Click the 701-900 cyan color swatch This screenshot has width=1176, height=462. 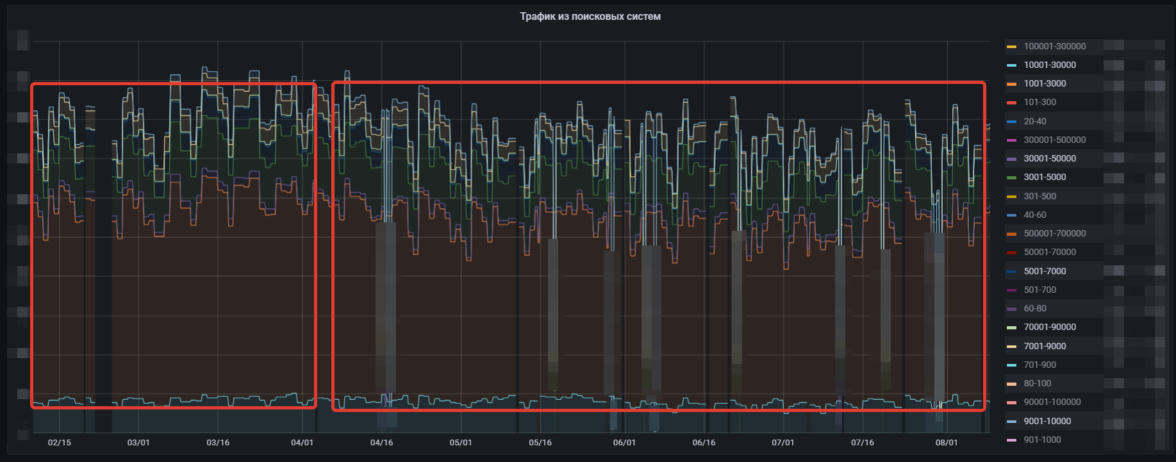pos(1011,365)
